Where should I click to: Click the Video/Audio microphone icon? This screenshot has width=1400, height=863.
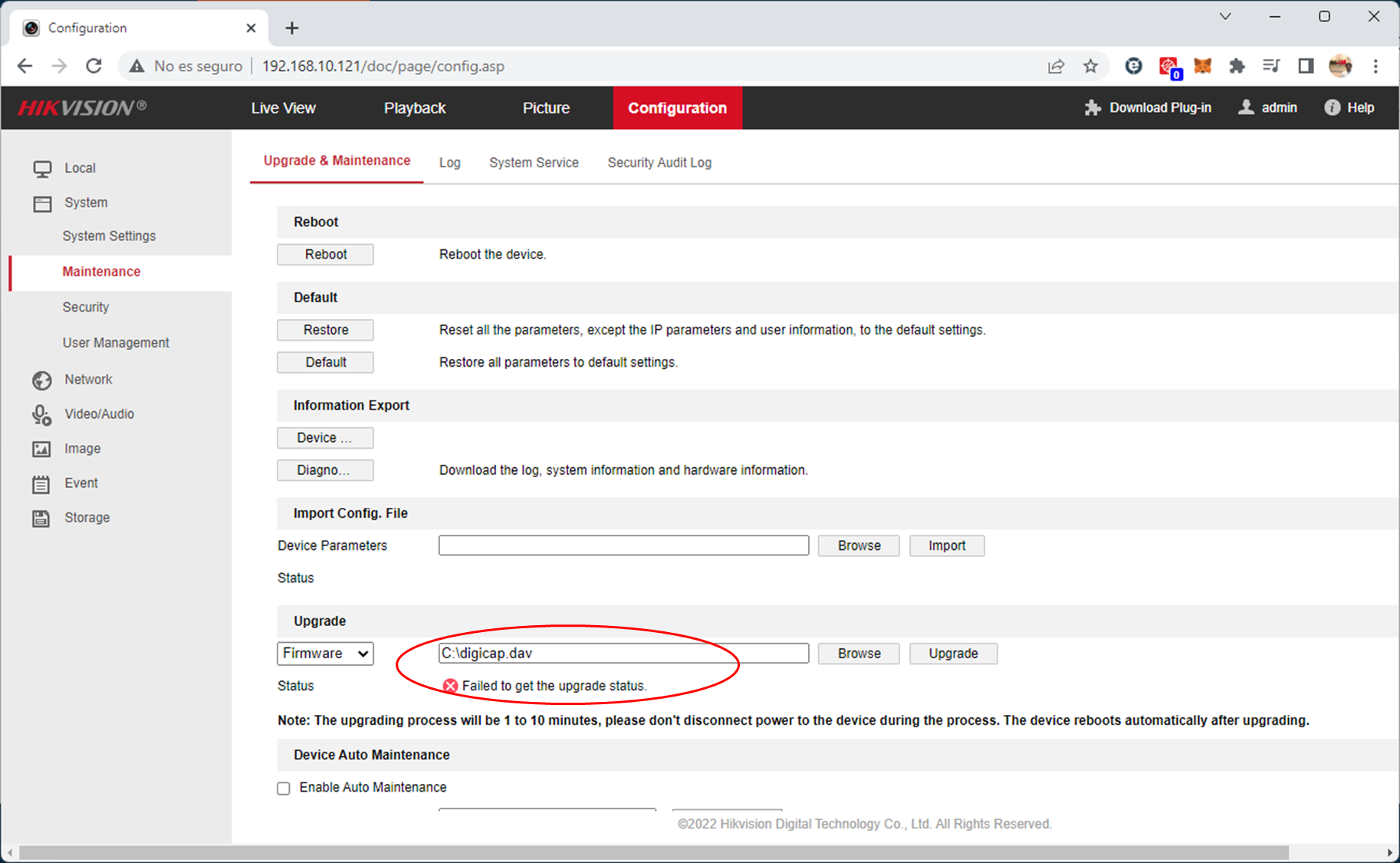click(x=41, y=415)
